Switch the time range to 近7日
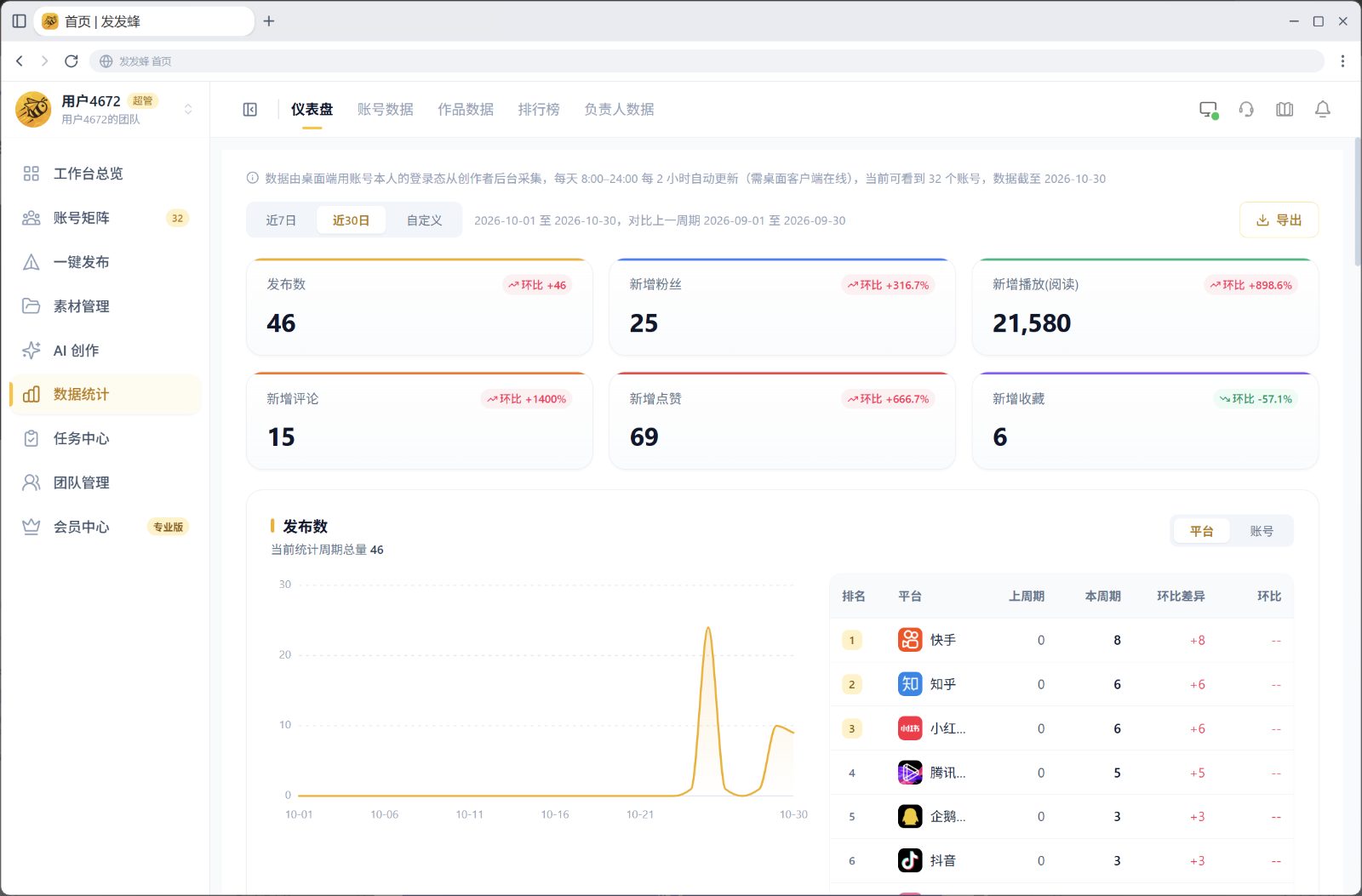 tap(281, 220)
